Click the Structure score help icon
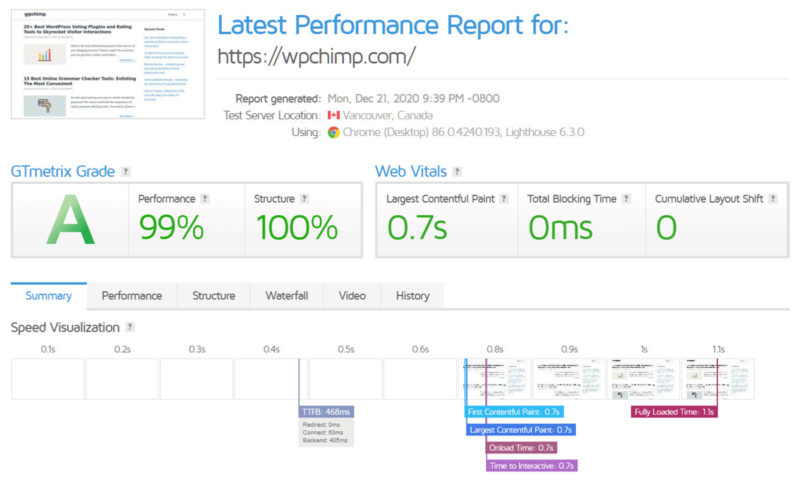 [305, 198]
